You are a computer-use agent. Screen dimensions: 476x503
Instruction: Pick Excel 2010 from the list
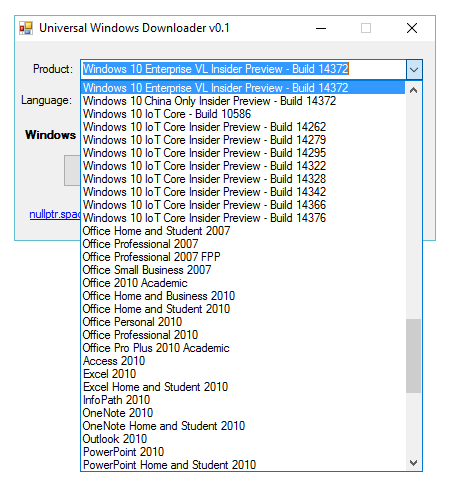tap(243, 374)
